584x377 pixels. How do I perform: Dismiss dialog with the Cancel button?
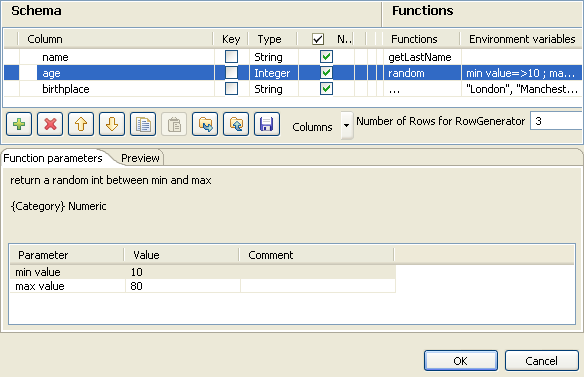(542, 361)
